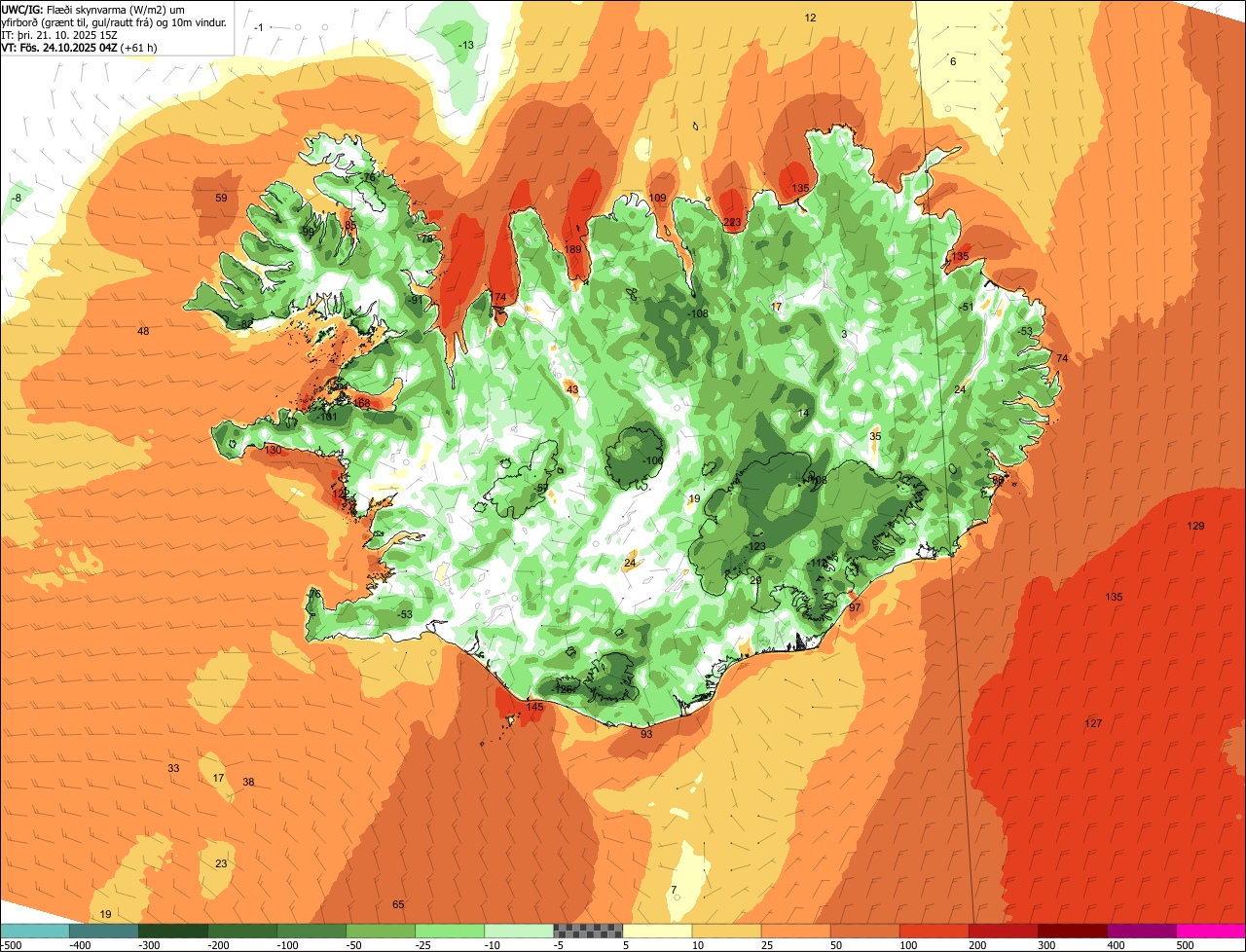Click the dark orange legend swatch between 50 and 100

pos(864,931)
